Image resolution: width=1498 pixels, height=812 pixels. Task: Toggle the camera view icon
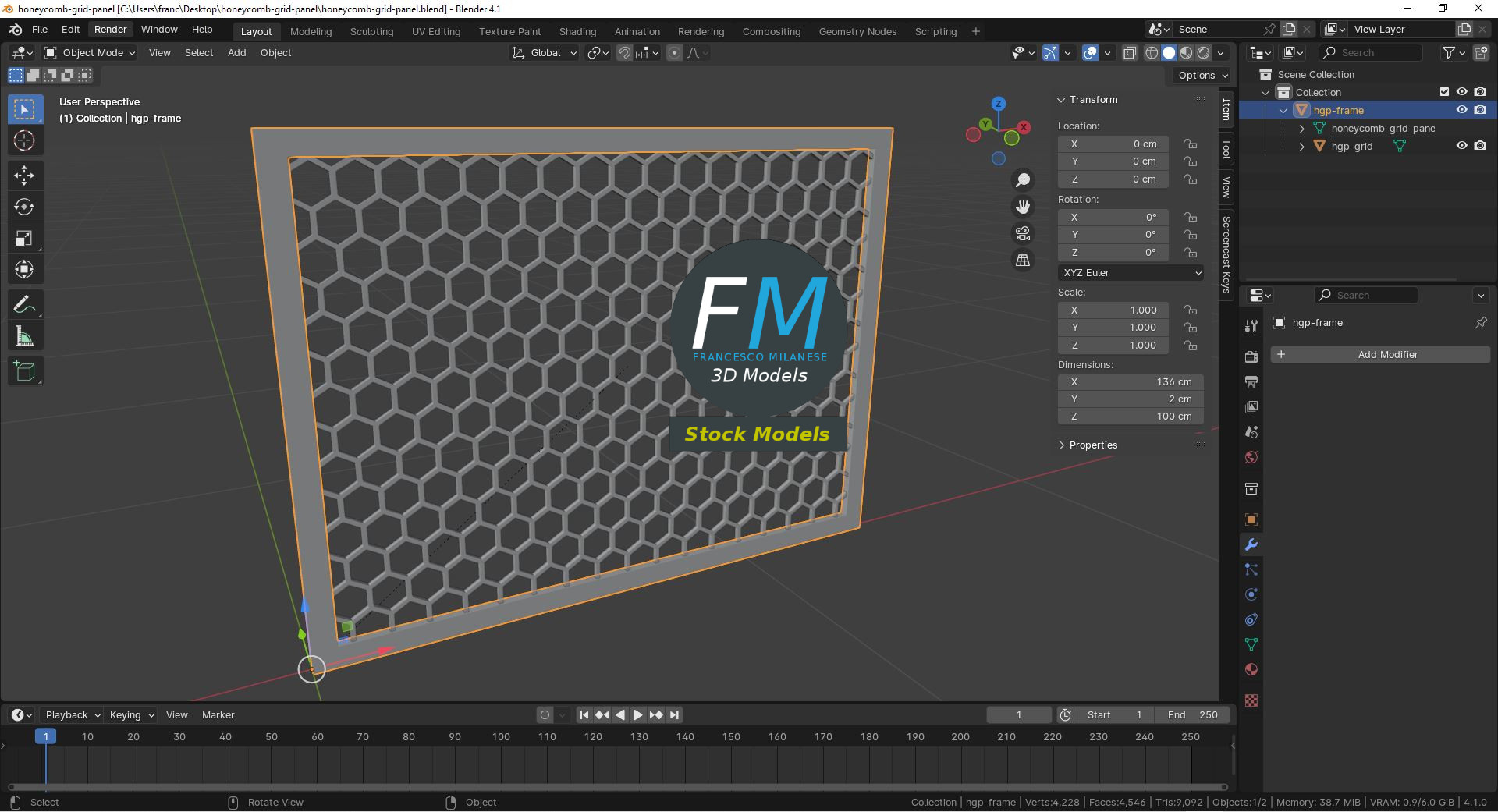click(1023, 233)
